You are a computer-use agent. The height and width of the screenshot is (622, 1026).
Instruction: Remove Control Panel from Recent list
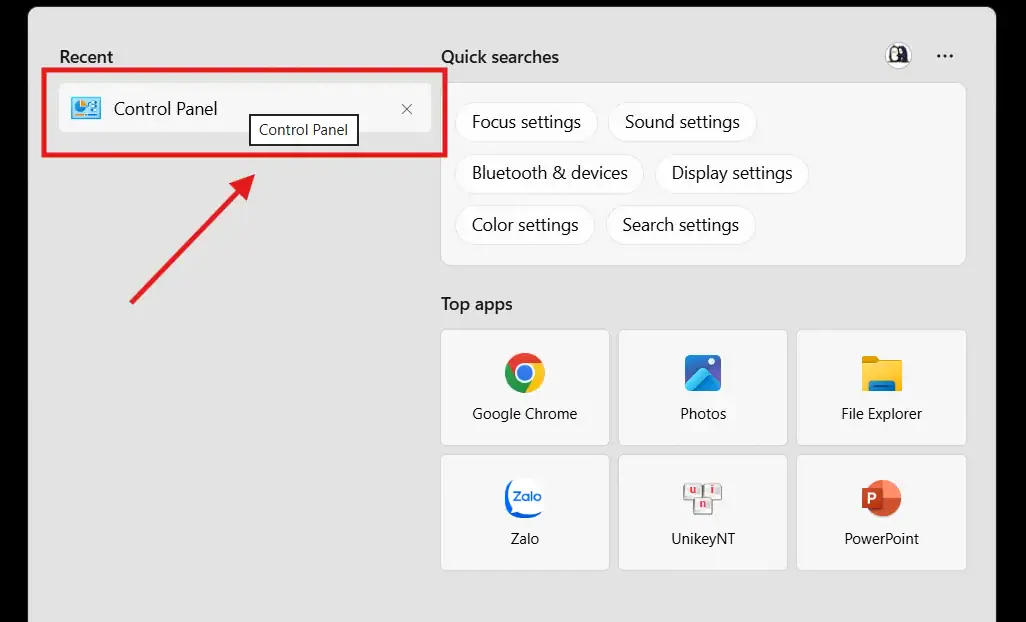click(407, 109)
